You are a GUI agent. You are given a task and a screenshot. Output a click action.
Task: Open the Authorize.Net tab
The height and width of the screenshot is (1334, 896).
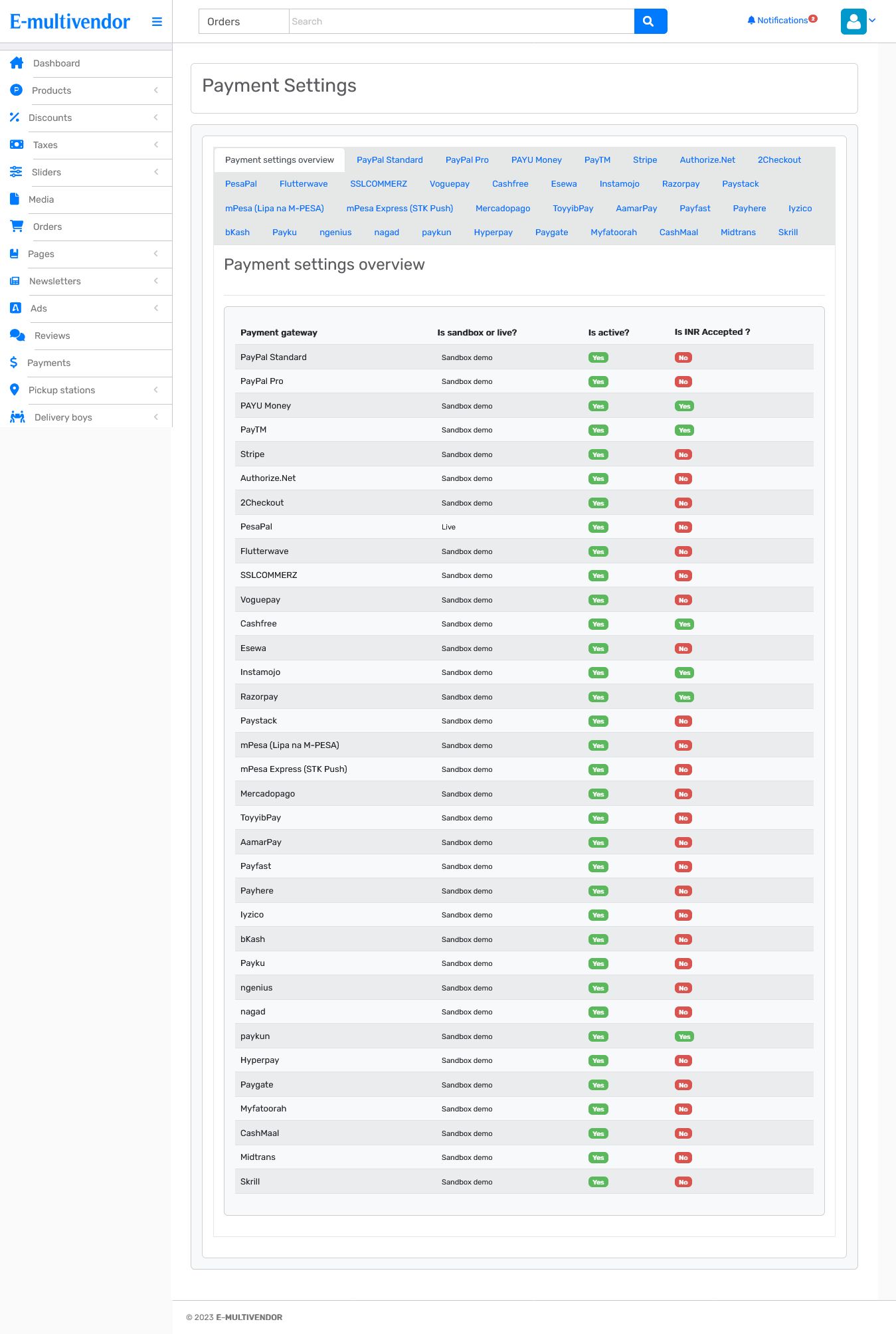[x=707, y=160]
